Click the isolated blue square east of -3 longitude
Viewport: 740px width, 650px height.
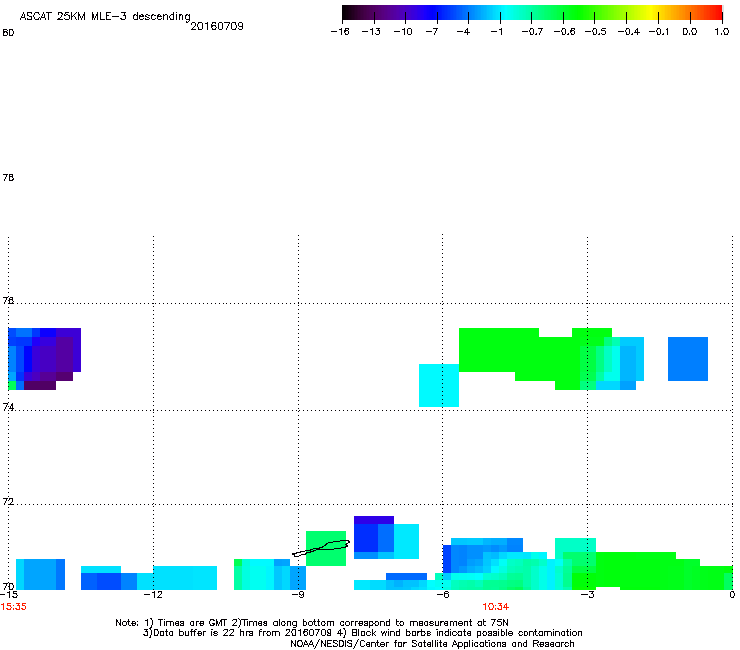[x=688, y=359]
